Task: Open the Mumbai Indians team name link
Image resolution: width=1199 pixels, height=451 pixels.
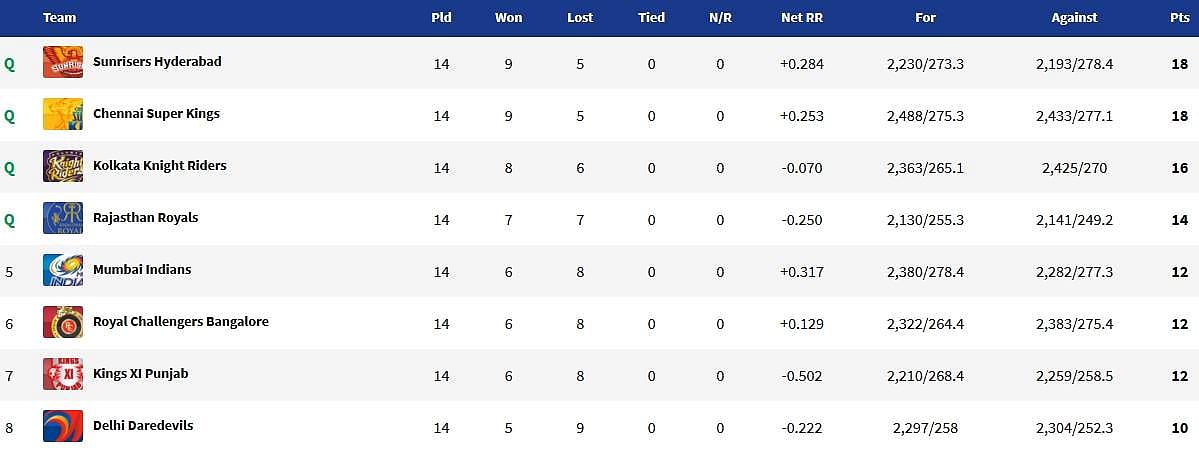Action: (x=142, y=270)
